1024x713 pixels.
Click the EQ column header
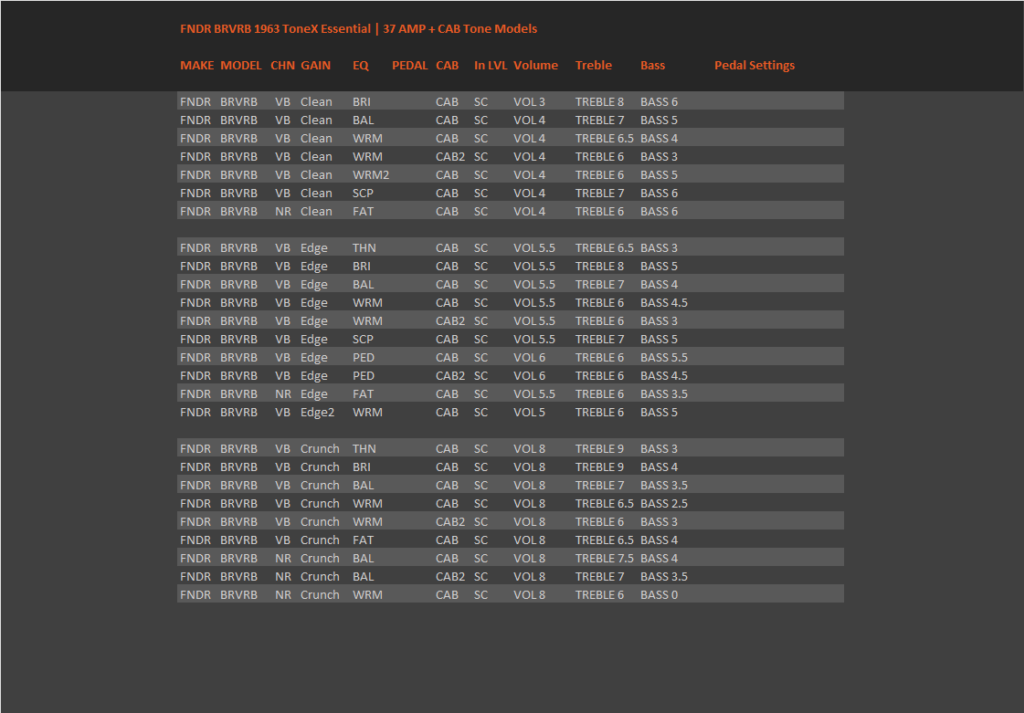coord(360,65)
